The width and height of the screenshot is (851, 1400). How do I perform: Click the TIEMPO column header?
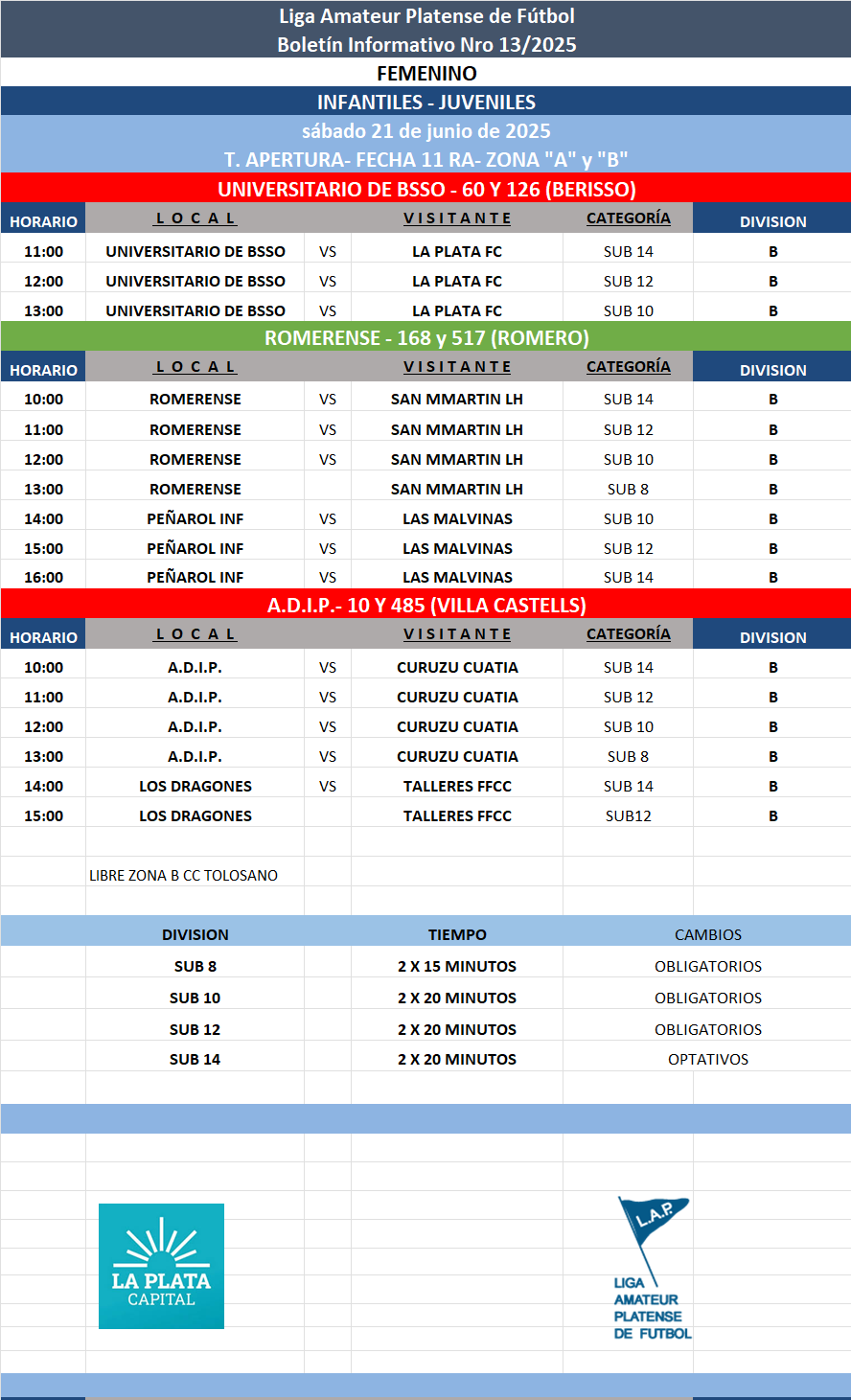(x=457, y=934)
